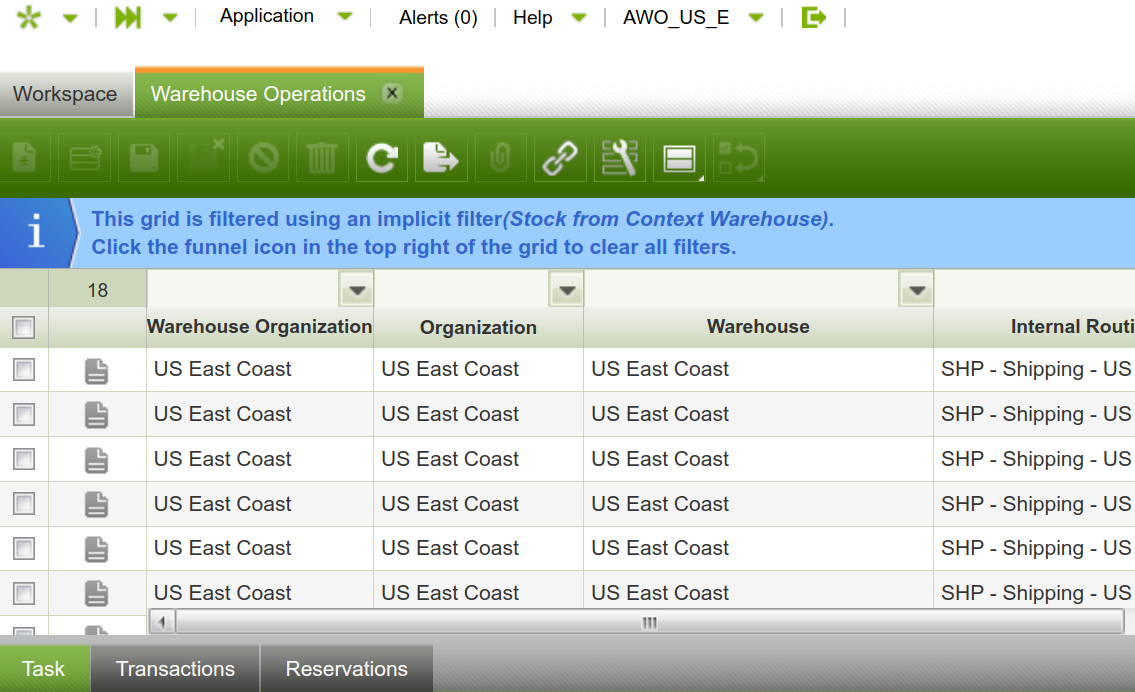This screenshot has height=692, width=1135.
Task: Expand the Warehouse Organization column filter dropdown
Action: pos(357,290)
